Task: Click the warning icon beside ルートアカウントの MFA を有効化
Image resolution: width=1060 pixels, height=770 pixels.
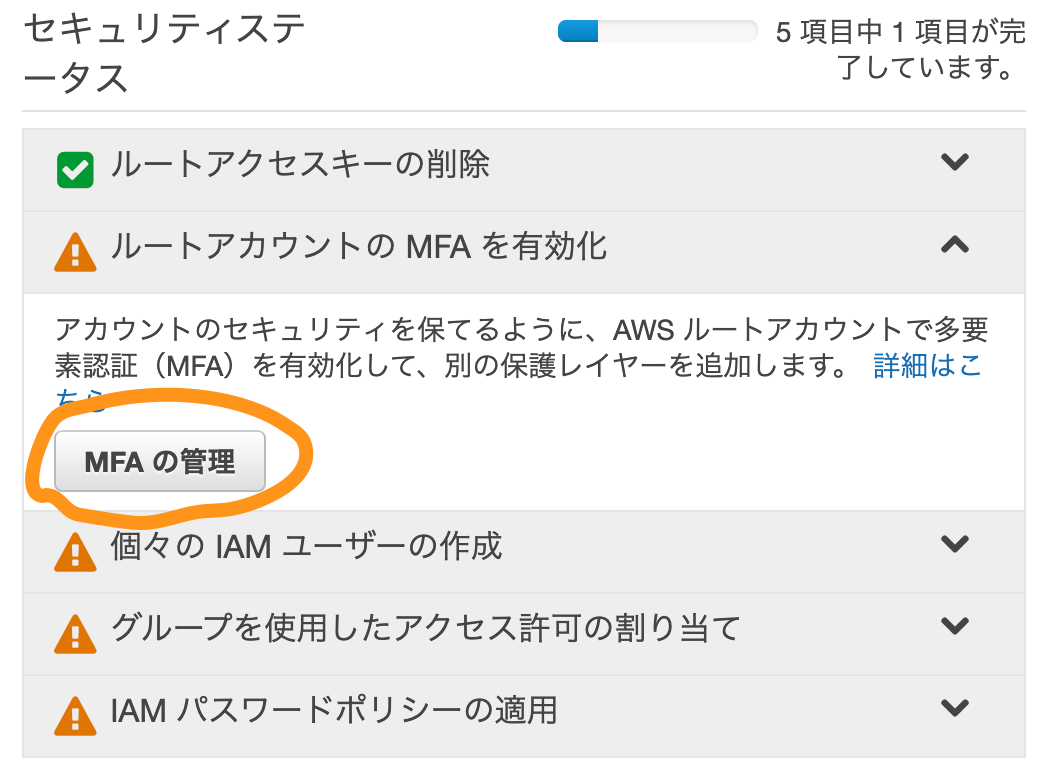Action: coord(75,252)
